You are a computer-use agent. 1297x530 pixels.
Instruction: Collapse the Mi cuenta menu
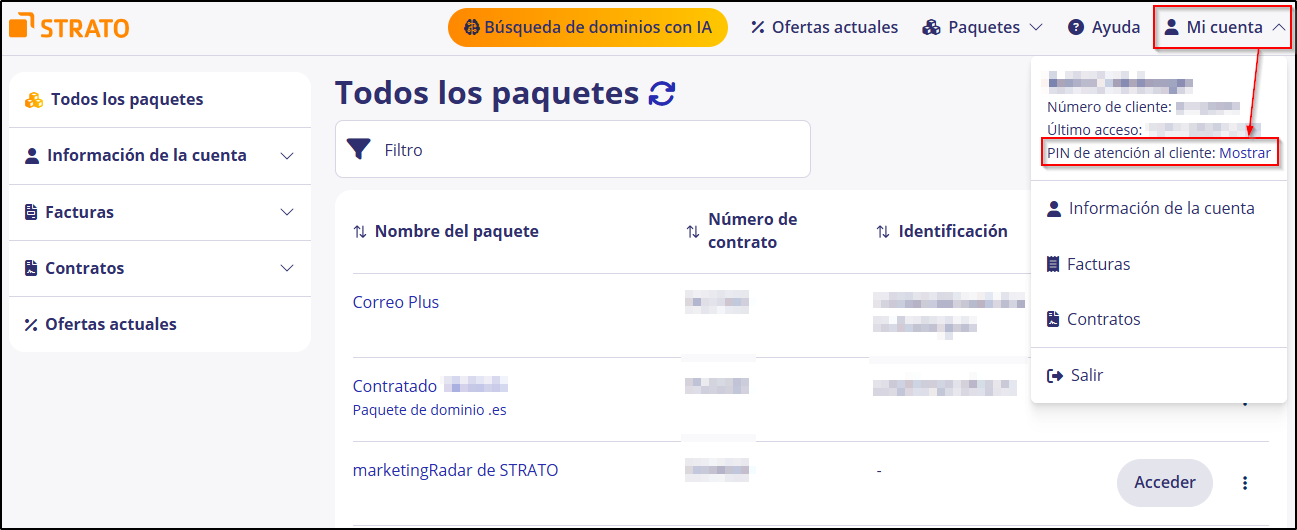pos(1225,27)
